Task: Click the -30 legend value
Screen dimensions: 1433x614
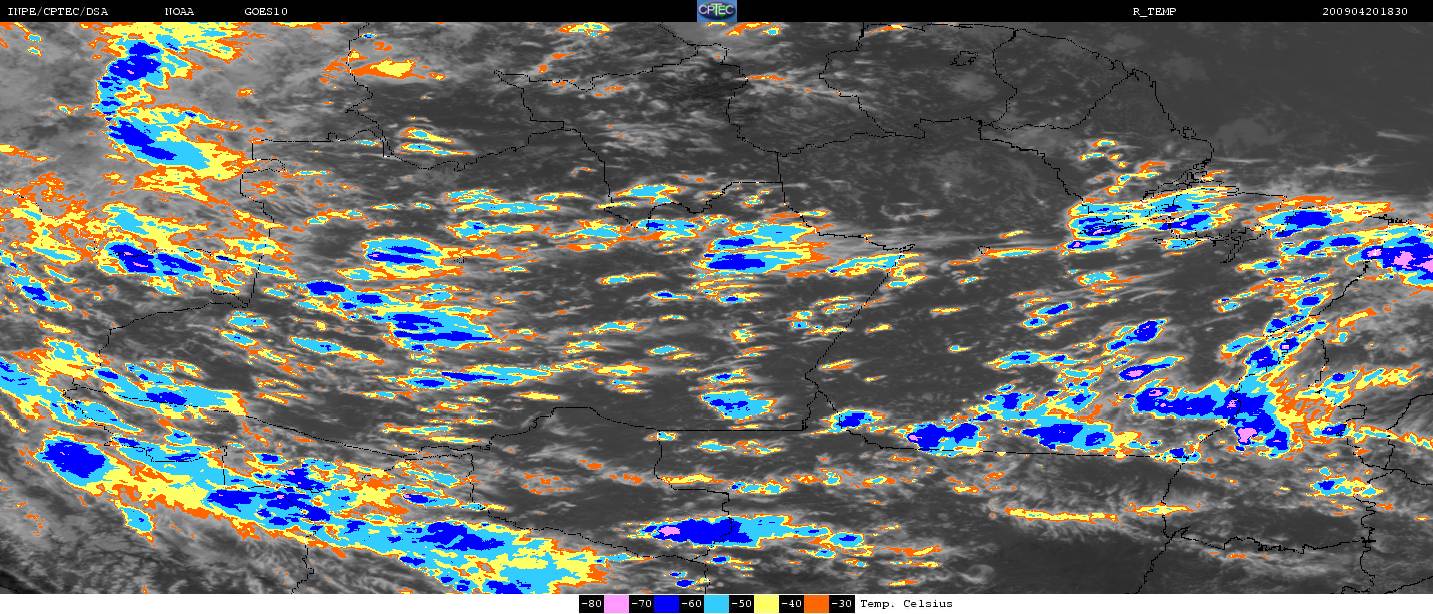Action: 842,604
